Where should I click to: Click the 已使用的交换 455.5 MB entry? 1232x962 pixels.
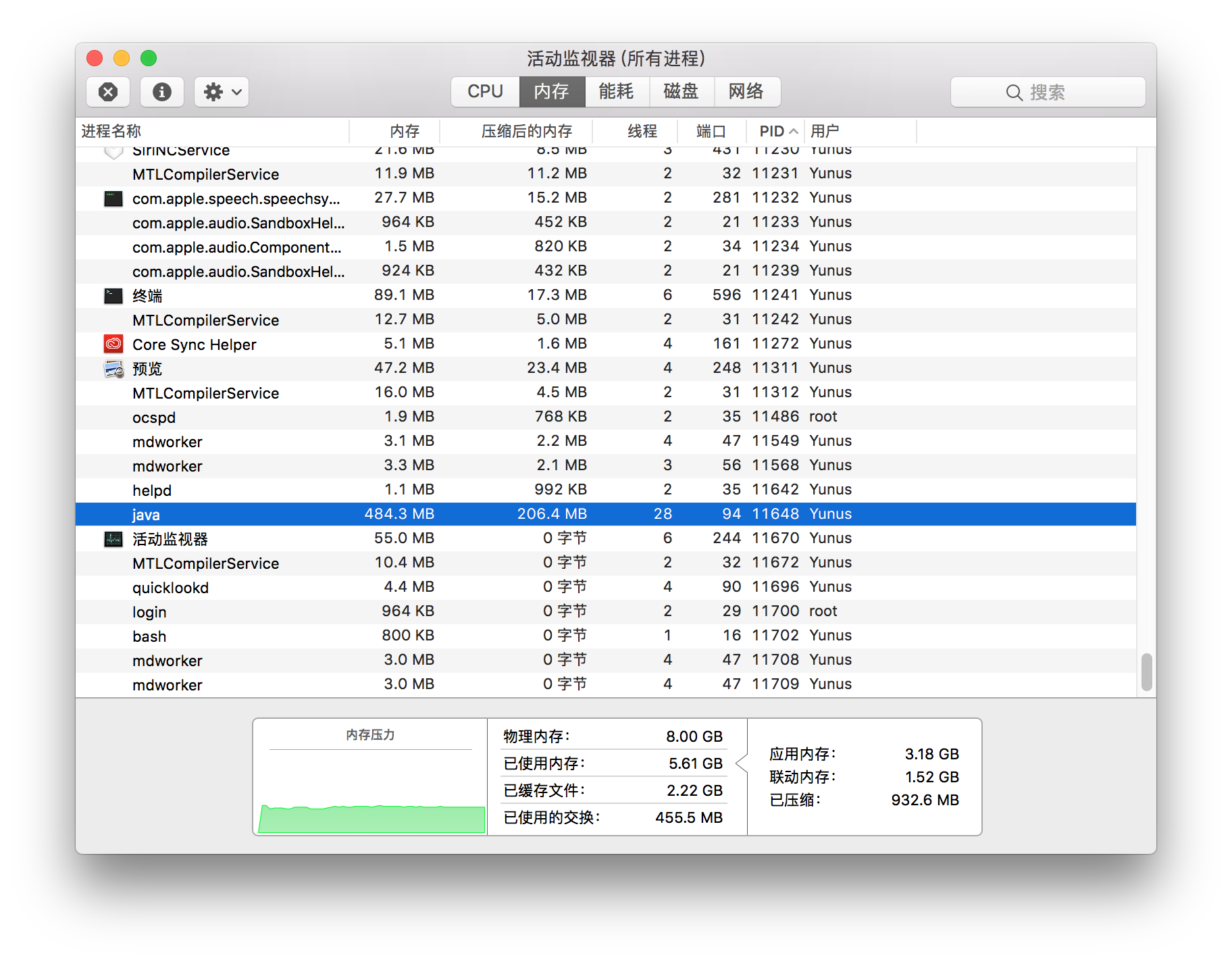(613, 817)
